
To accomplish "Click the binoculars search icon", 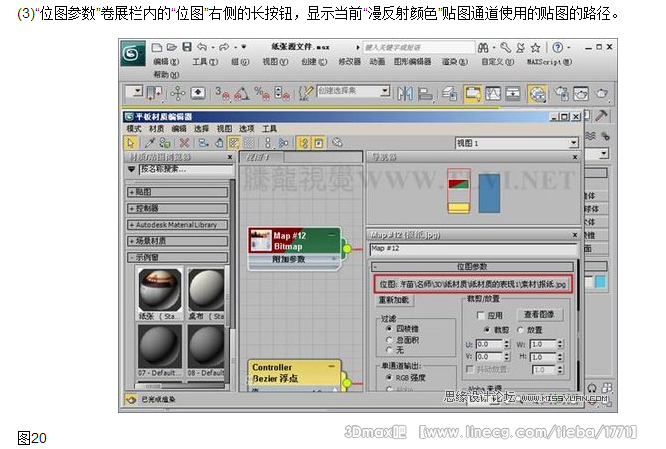I will [x=483, y=48].
